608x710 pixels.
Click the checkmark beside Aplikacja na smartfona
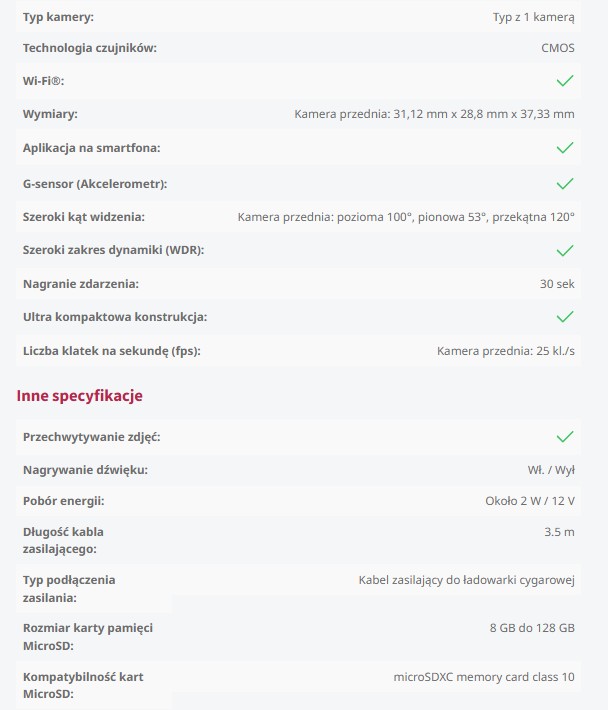565,148
